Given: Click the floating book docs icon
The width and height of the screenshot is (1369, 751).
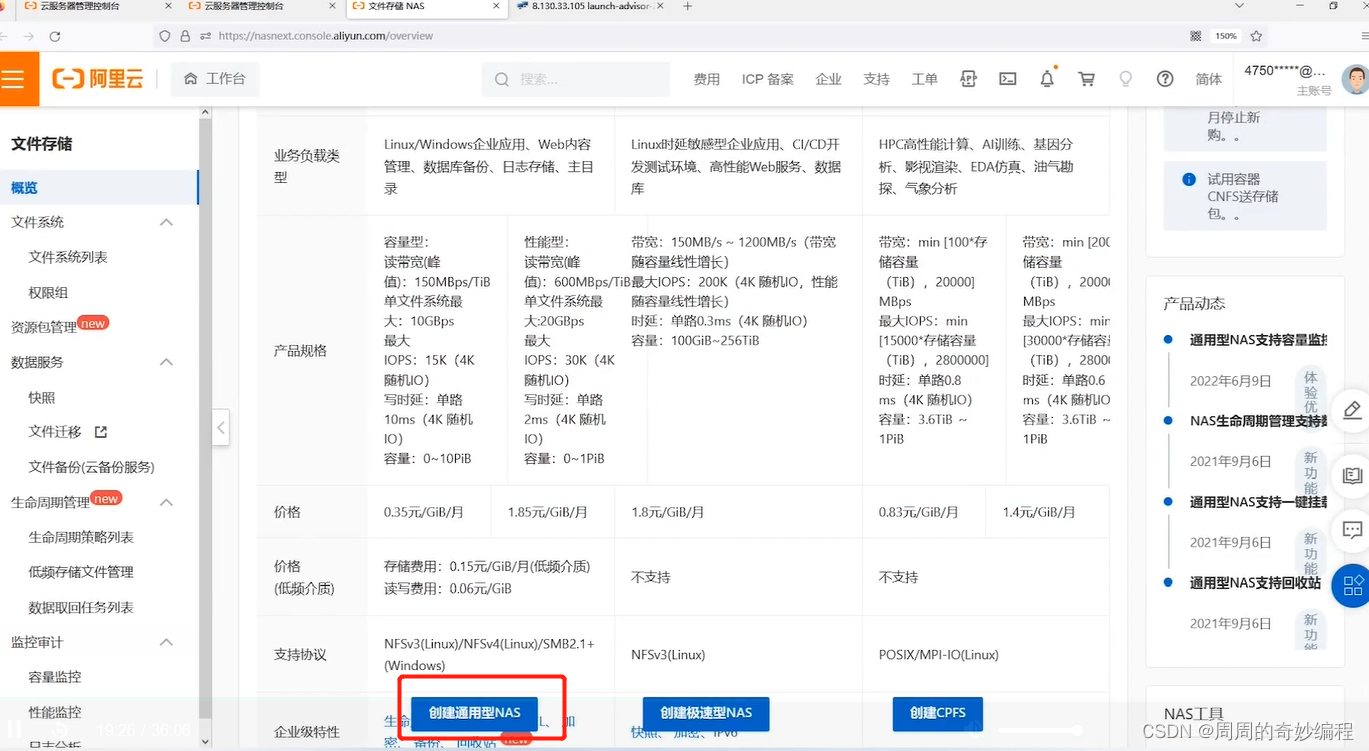Looking at the screenshot, I should tap(1352, 474).
